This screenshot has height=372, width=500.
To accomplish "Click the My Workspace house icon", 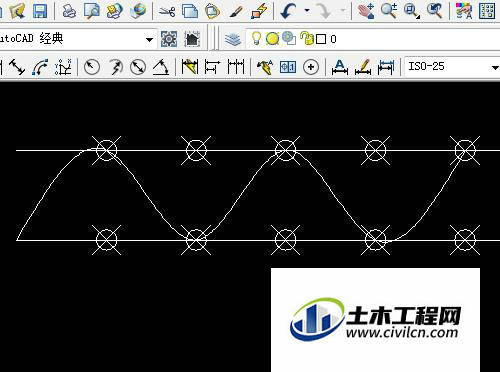I will pyautogui.click(x=192, y=39).
